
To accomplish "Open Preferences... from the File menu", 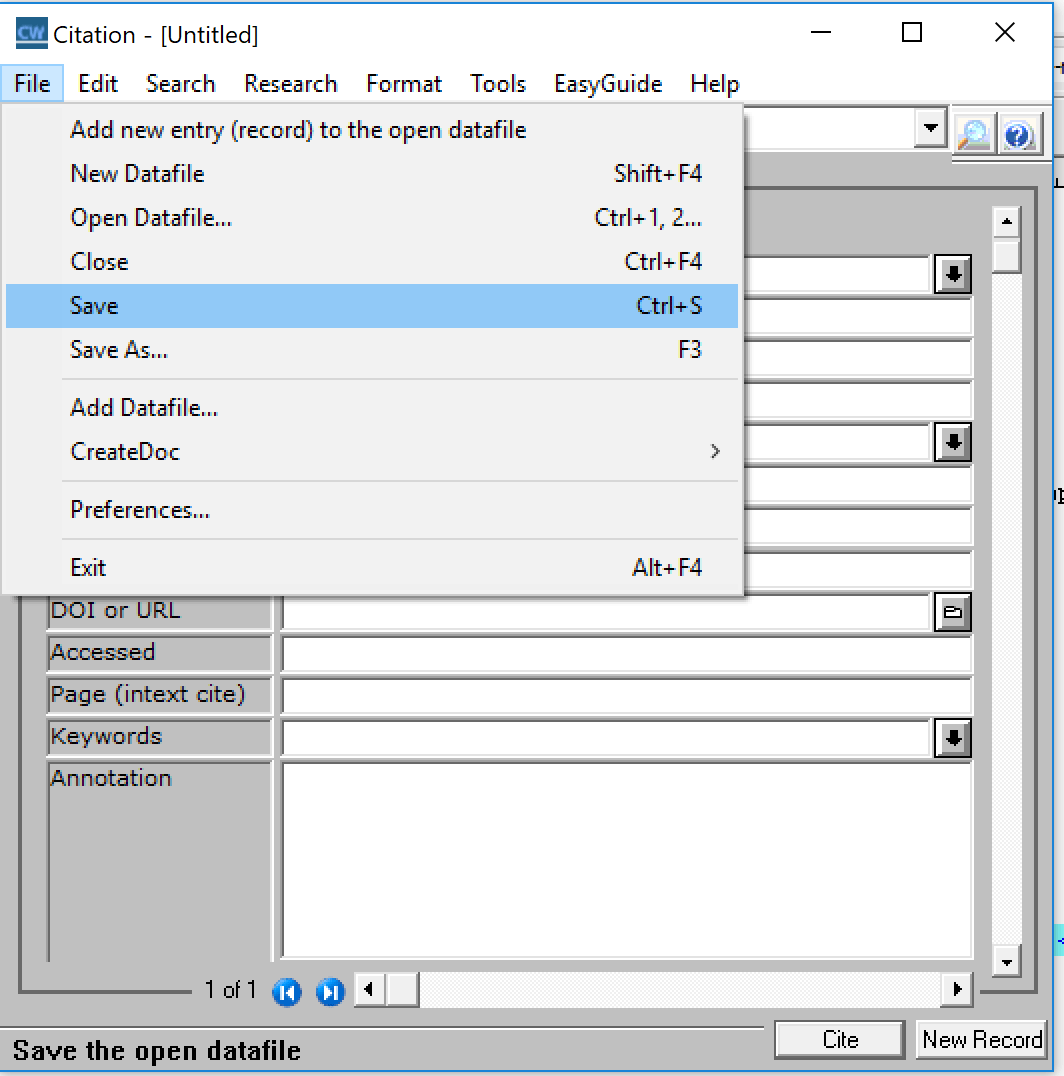I will pos(140,510).
